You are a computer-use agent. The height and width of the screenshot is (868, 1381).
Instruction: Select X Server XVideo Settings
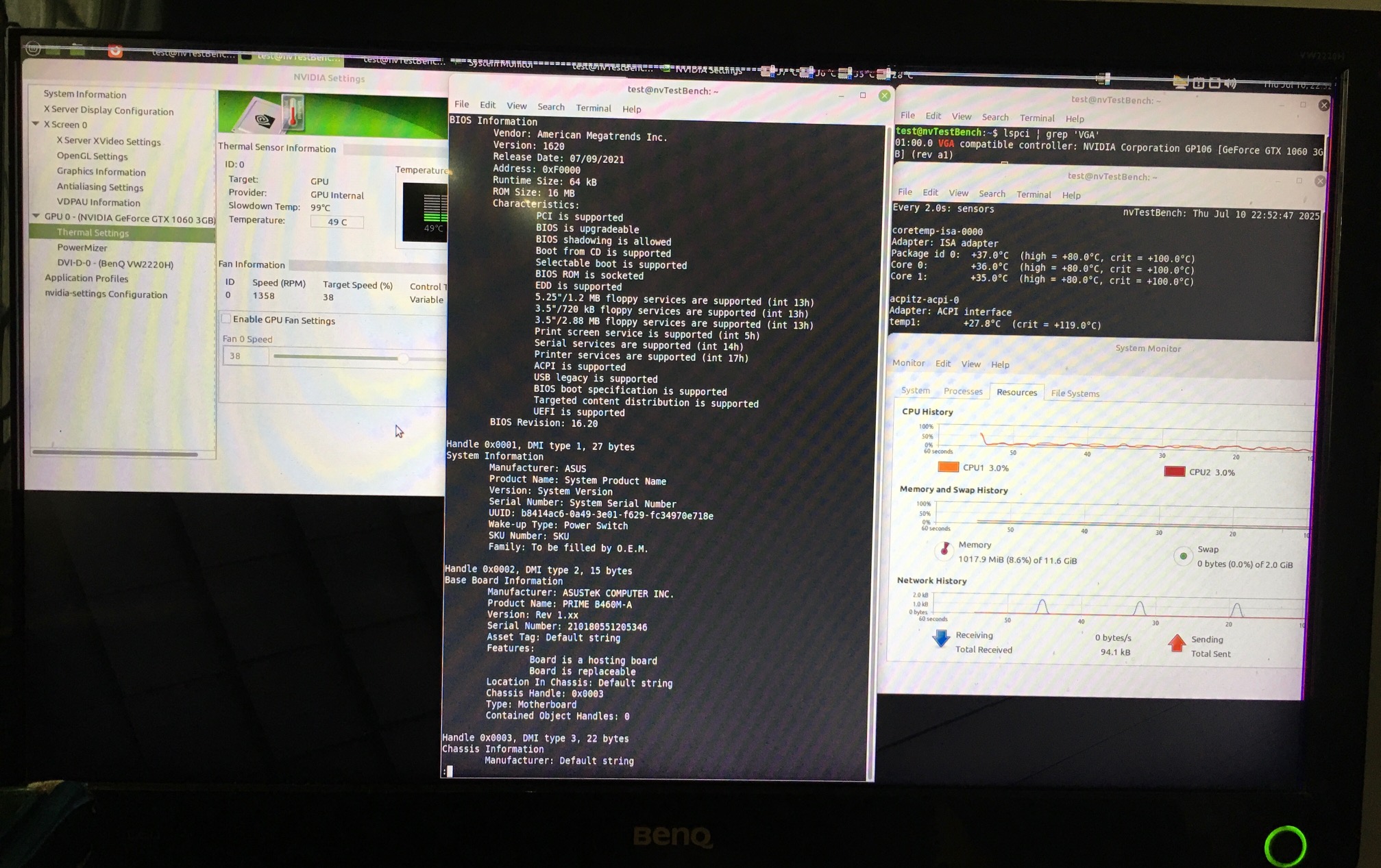108,141
